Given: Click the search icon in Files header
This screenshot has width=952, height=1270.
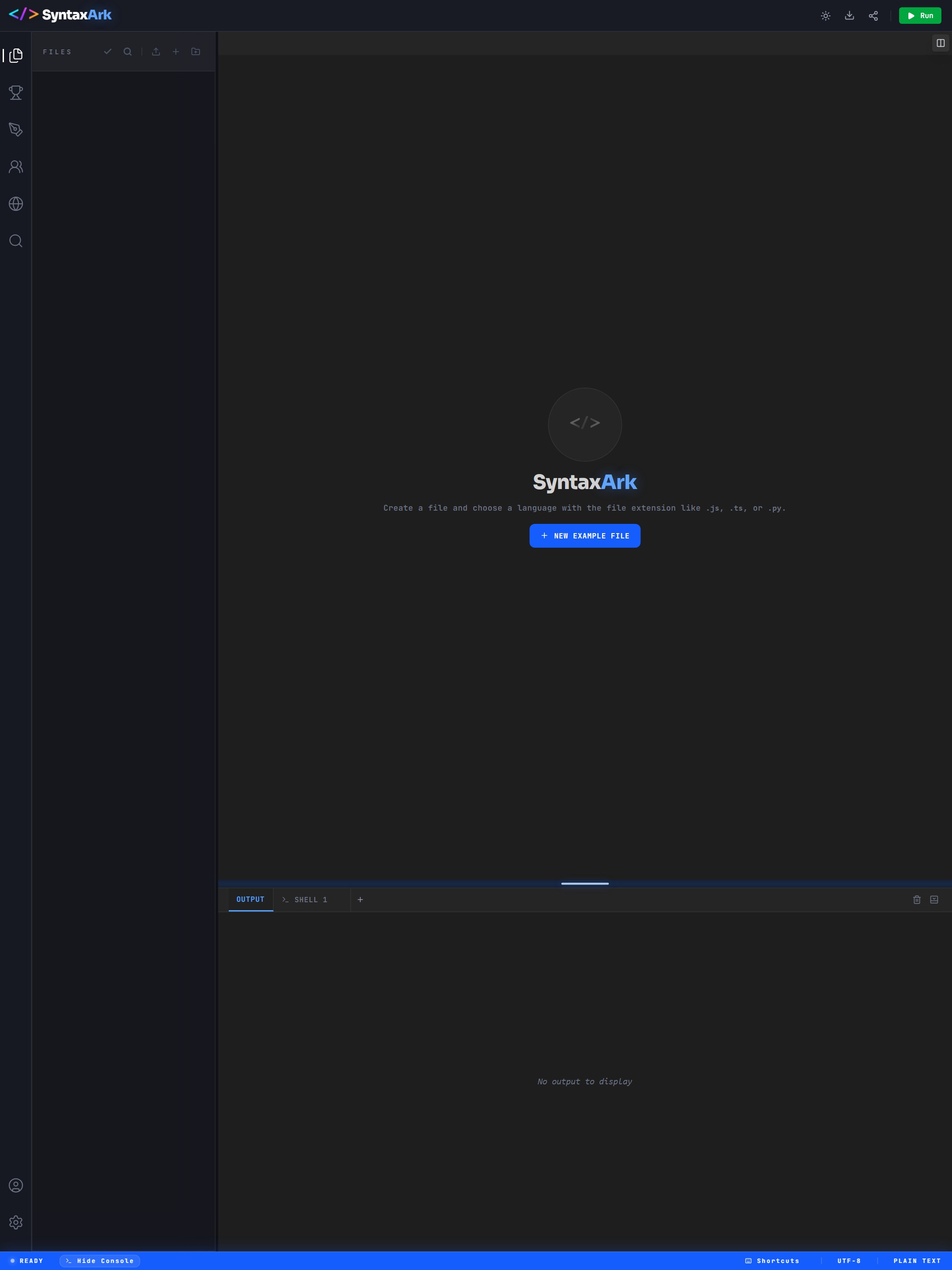Looking at the screenshot, I should pos(127,52).
